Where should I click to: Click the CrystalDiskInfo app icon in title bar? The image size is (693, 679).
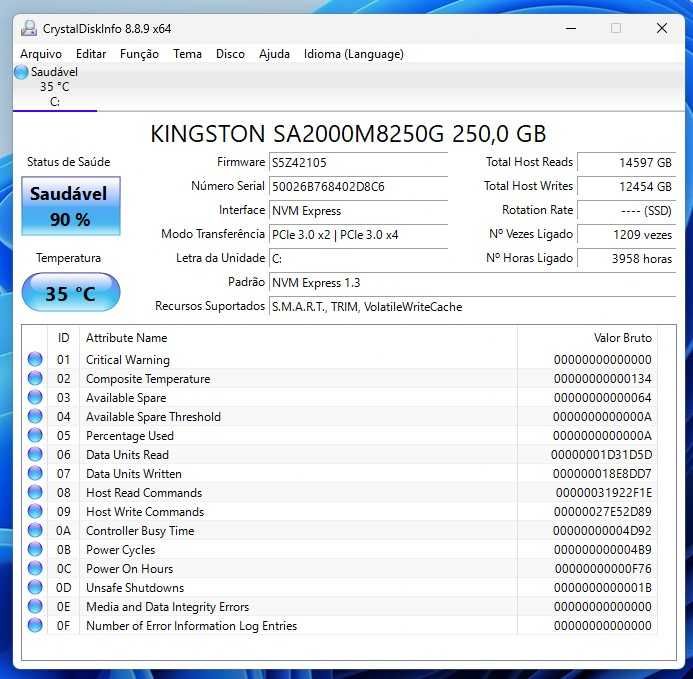pos(29,29)
